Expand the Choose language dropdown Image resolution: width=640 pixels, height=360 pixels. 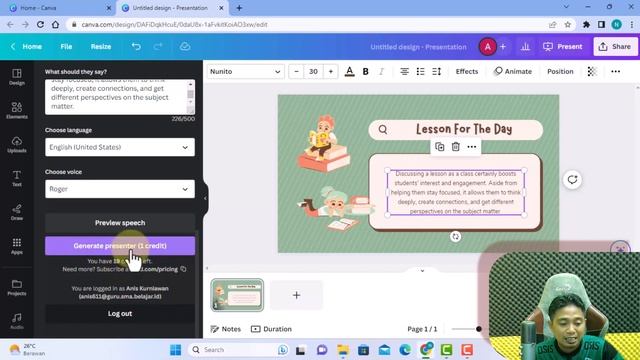[120, 147]
